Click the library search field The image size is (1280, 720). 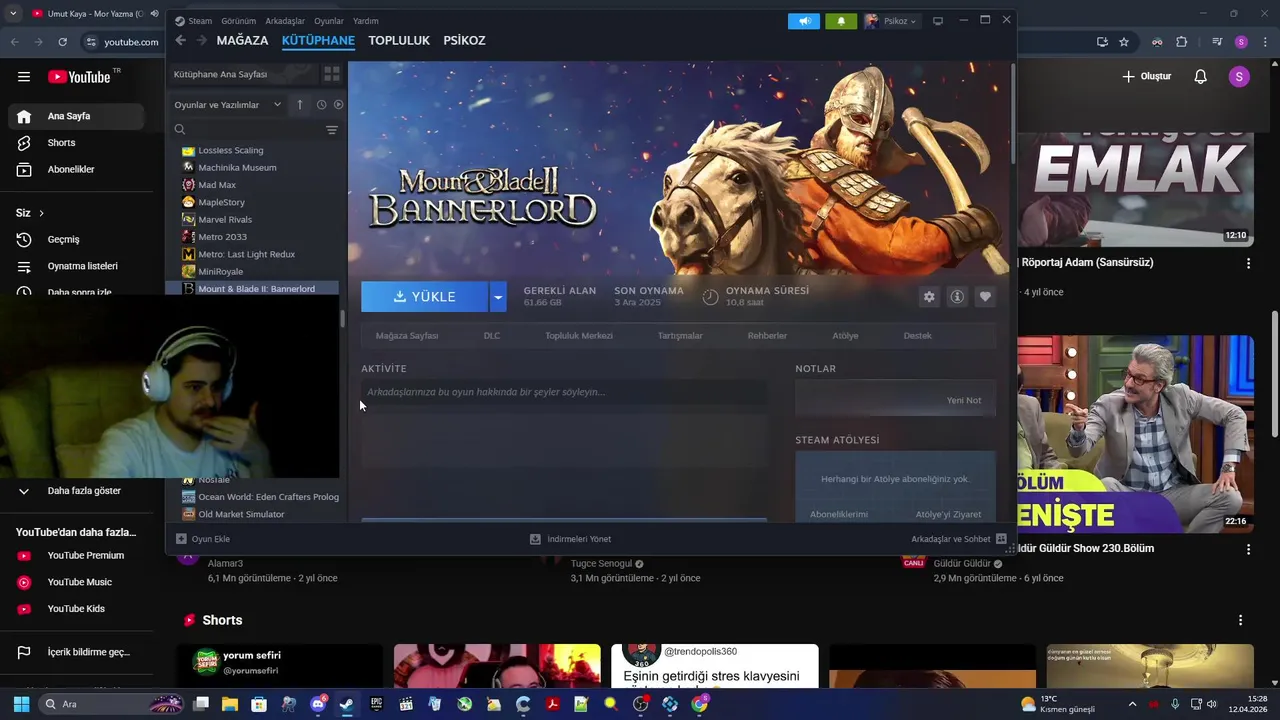coord(246,130)
